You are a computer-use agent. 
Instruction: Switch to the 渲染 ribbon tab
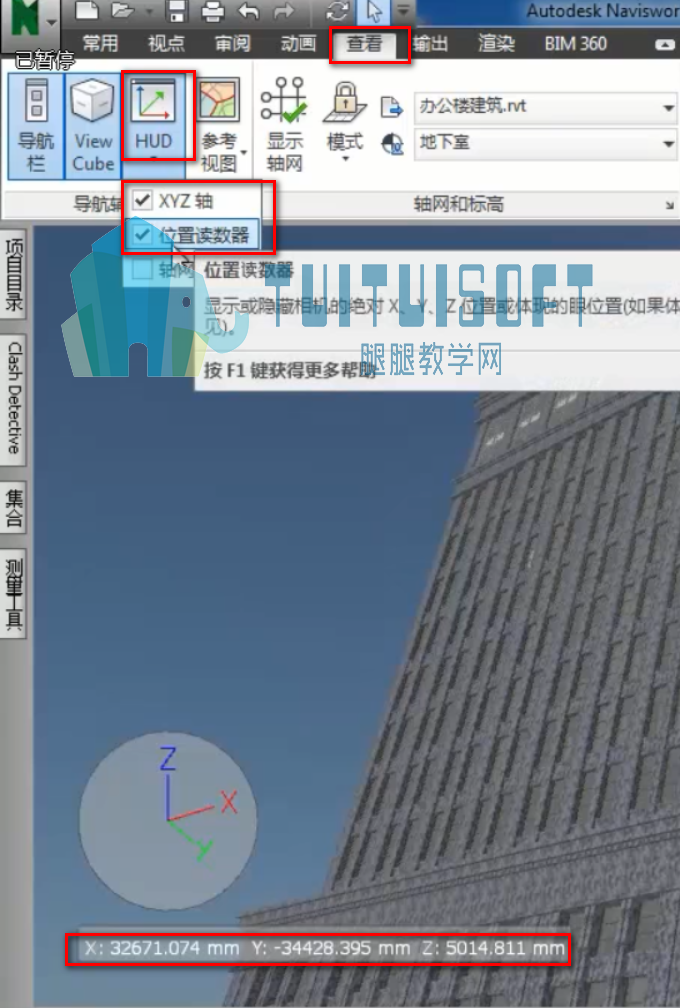(x=496, y=44)
